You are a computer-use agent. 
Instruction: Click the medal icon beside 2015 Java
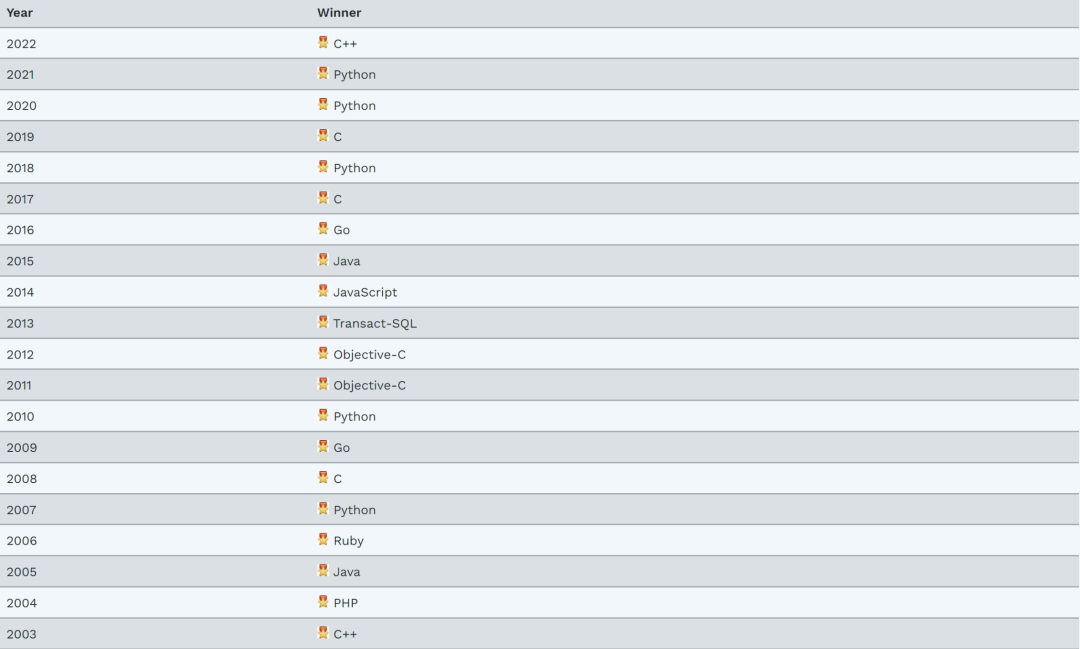tap(322, 260)
